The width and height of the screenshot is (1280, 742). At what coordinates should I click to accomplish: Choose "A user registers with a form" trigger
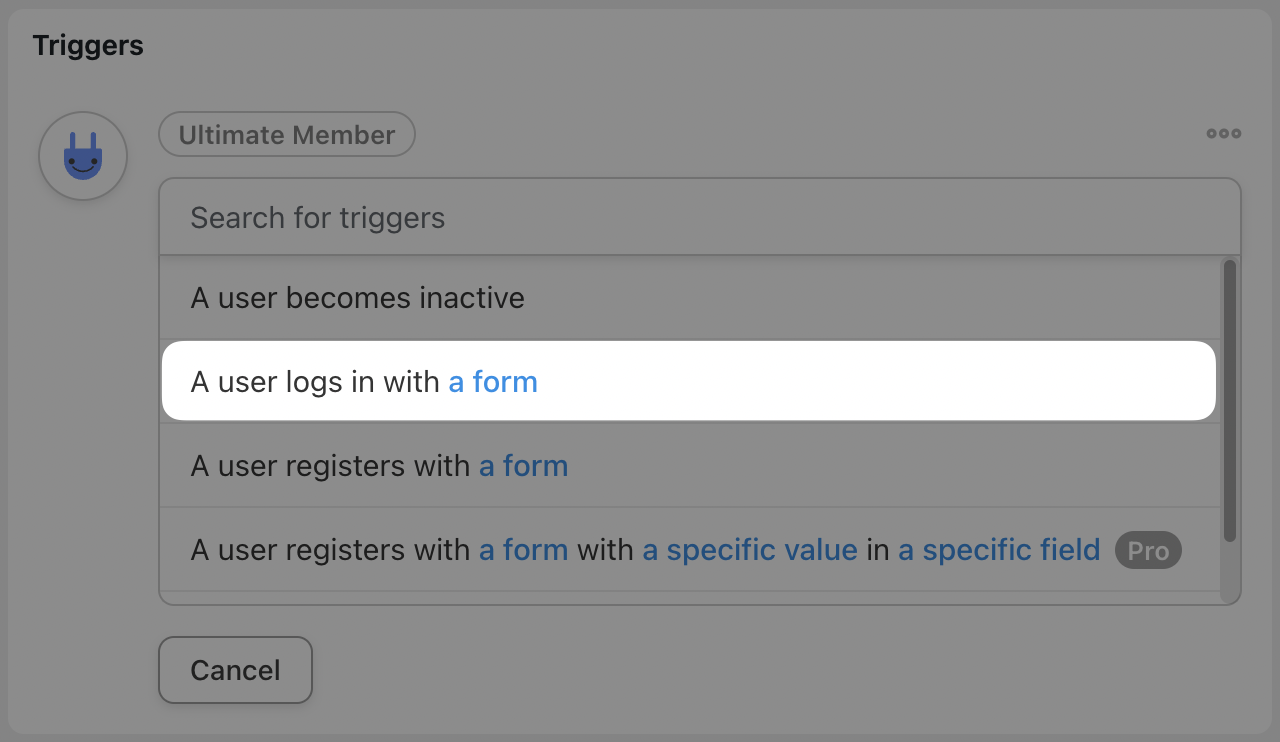click(690, 466)
